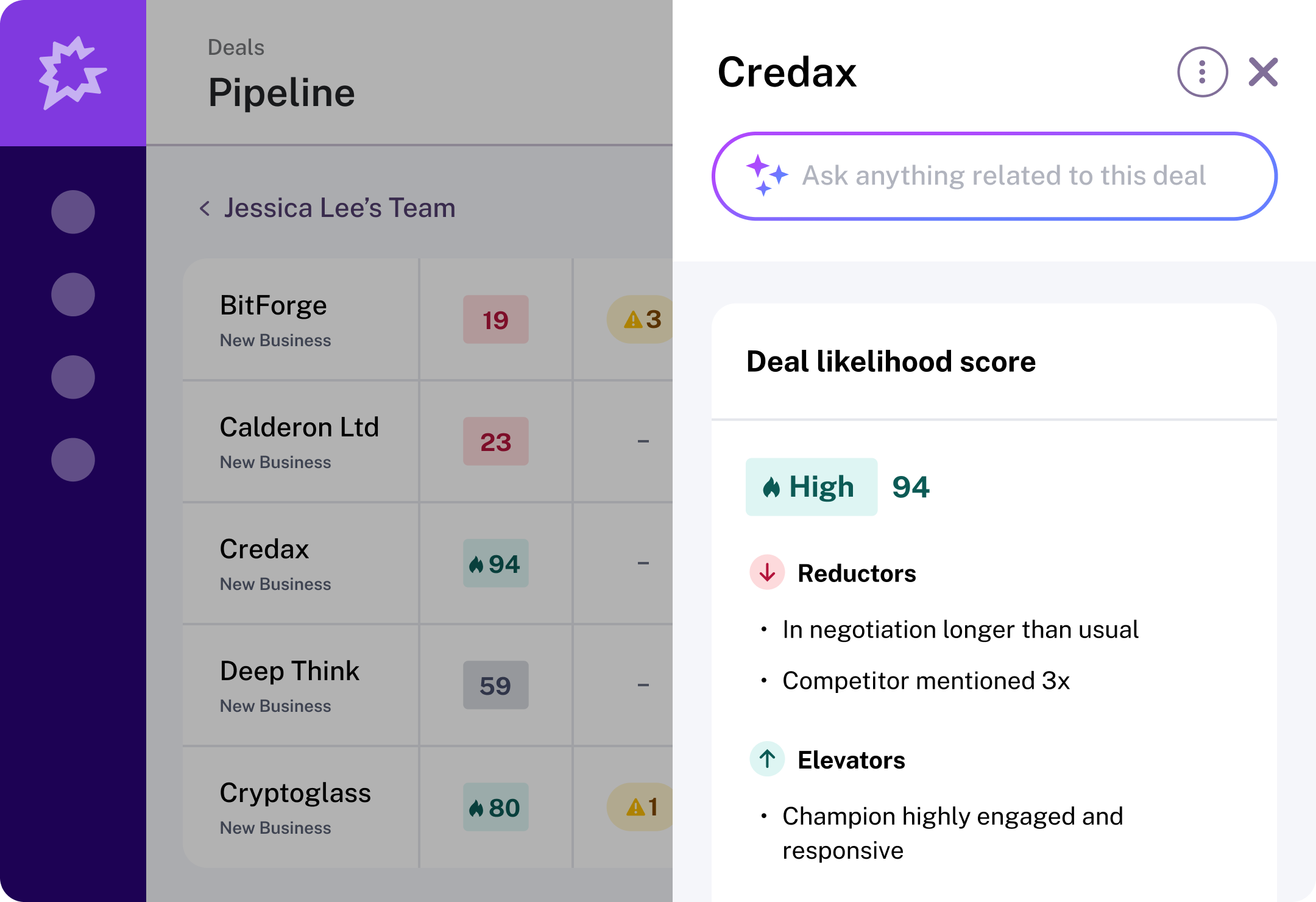This screenshot has height=902, width=1316.
Task: Click the green Elevators up-arrow icon
Action: point(767,759)
